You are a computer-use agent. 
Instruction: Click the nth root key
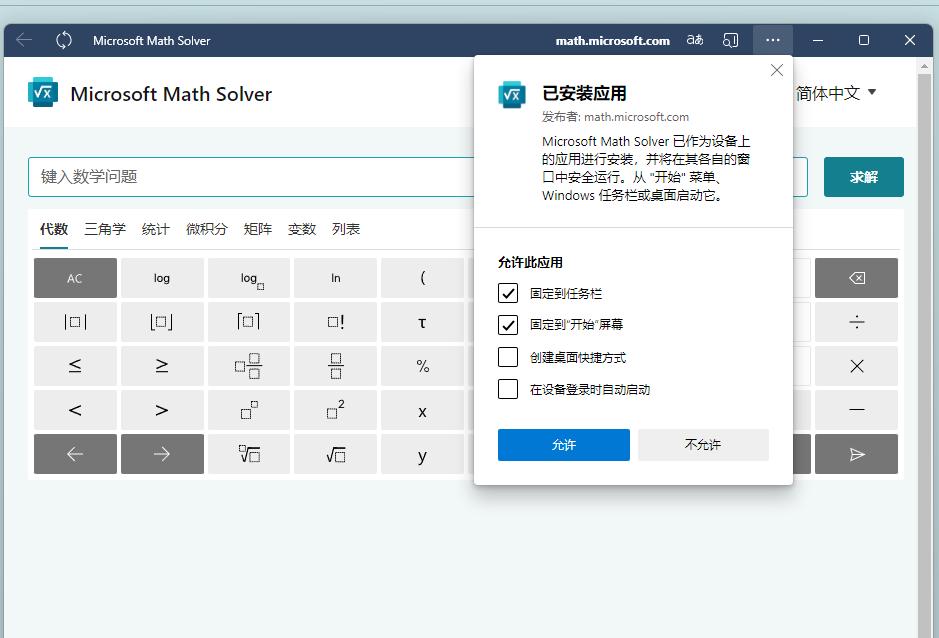[x=249, y=454]
